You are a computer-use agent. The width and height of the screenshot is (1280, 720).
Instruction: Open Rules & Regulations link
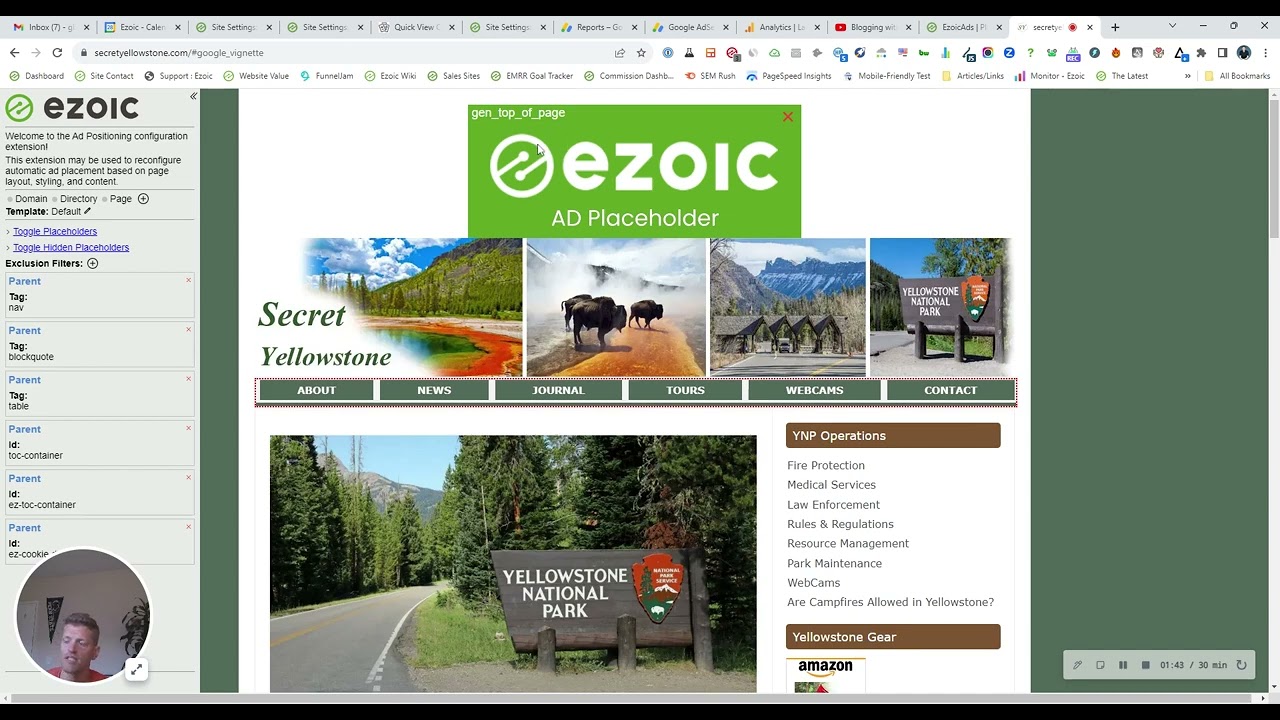click(840, 524)
